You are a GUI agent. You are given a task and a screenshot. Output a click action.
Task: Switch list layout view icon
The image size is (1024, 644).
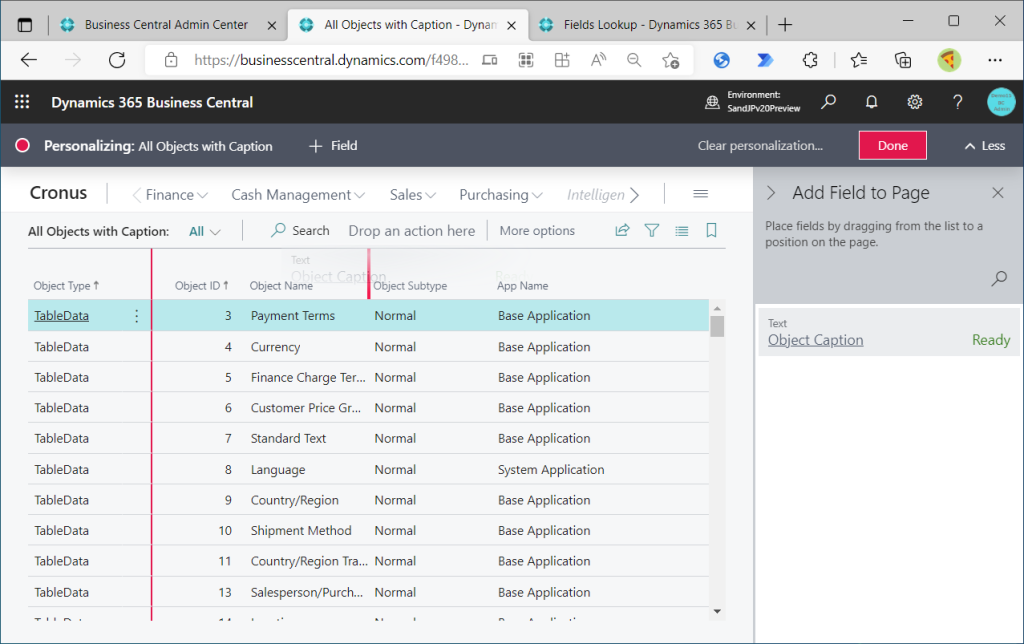point(682,230)
